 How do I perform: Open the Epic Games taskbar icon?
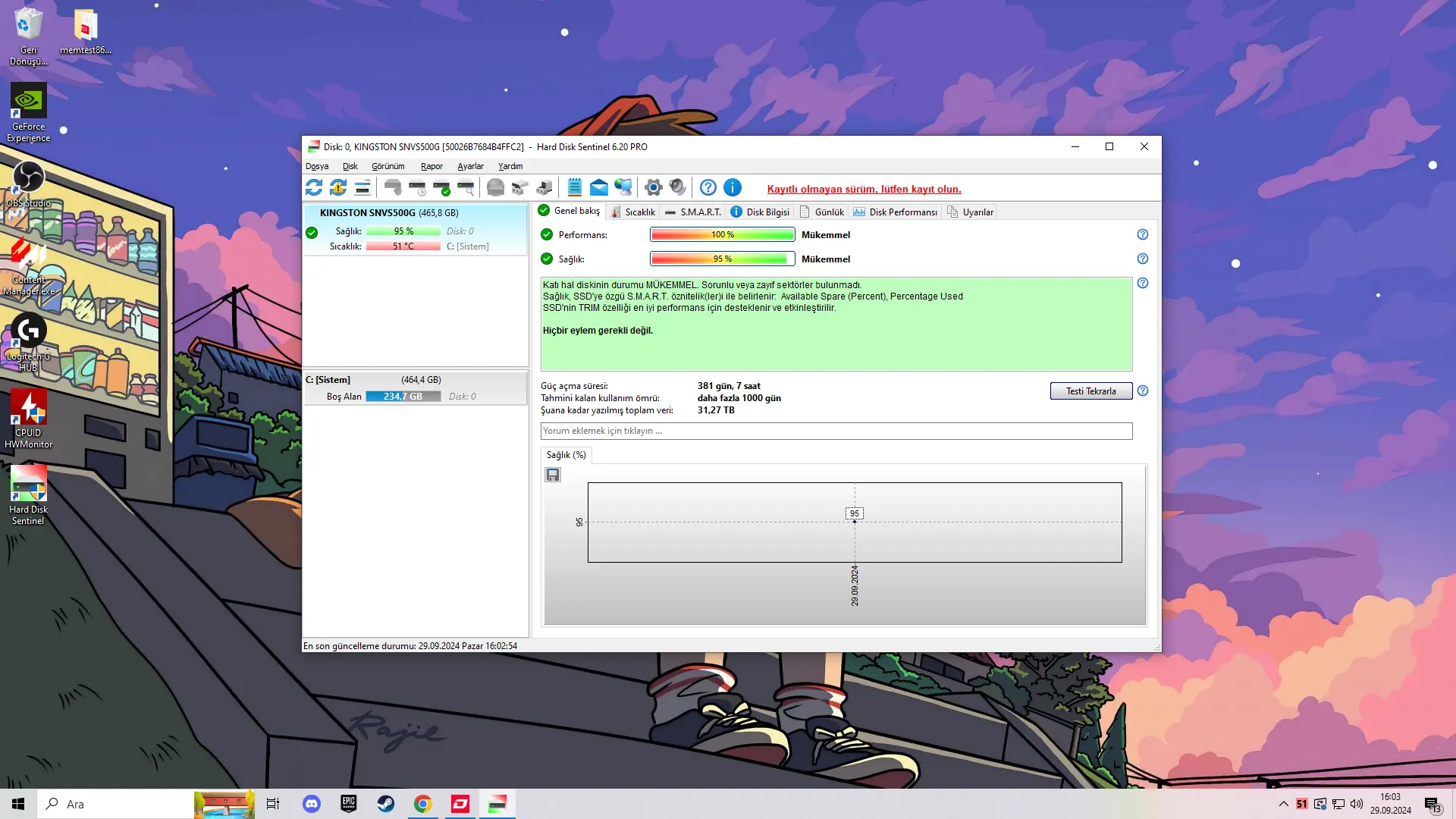pyautogui.click(x=348, y=804)
